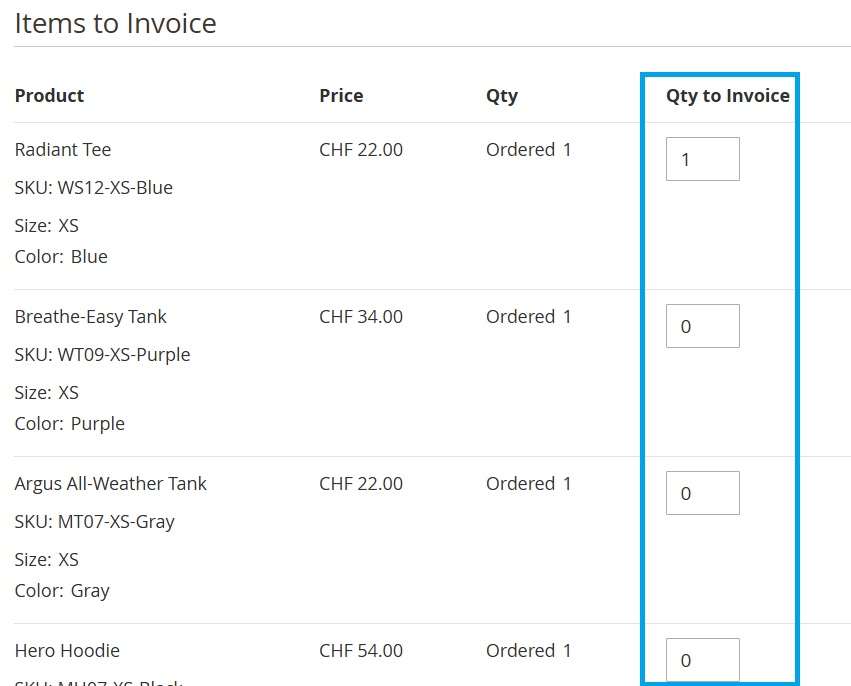Click the Product column header
Image resolution: width=851 pixels, height=686 pixels.
49,96
